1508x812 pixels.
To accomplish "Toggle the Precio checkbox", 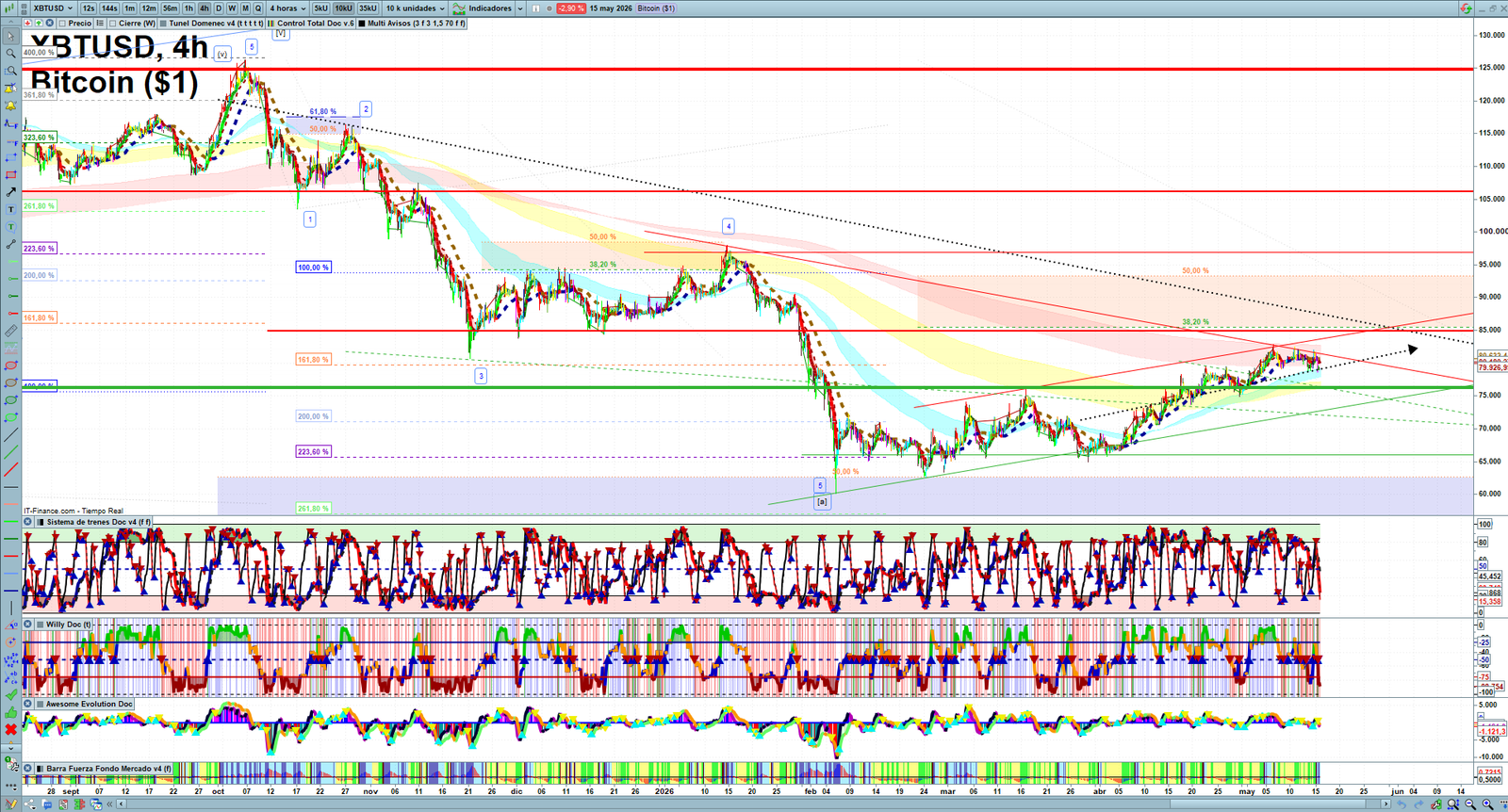I will [x=62, y=23].
